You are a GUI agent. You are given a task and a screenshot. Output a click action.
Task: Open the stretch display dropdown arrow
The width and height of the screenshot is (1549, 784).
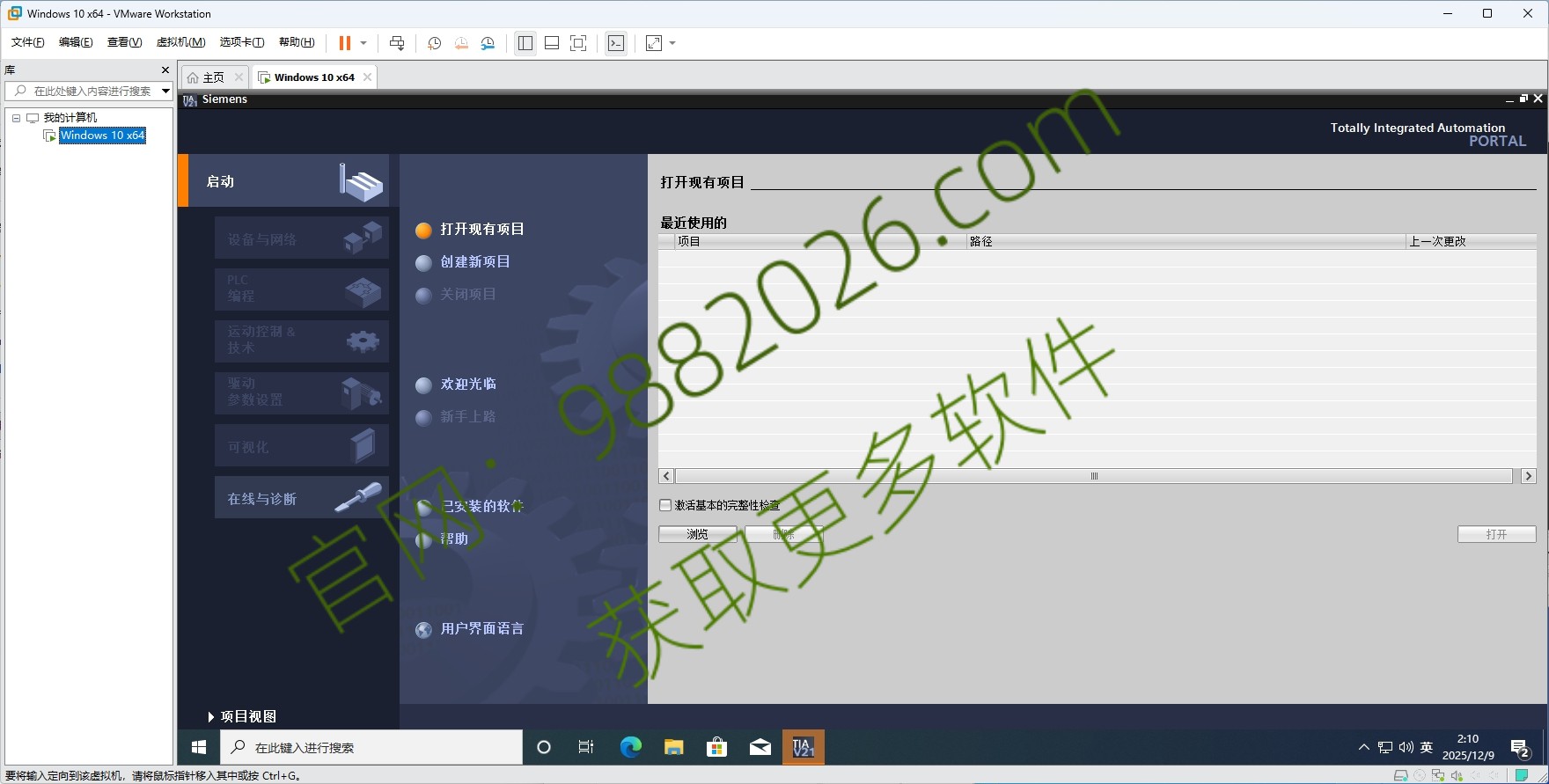(672, 43)
